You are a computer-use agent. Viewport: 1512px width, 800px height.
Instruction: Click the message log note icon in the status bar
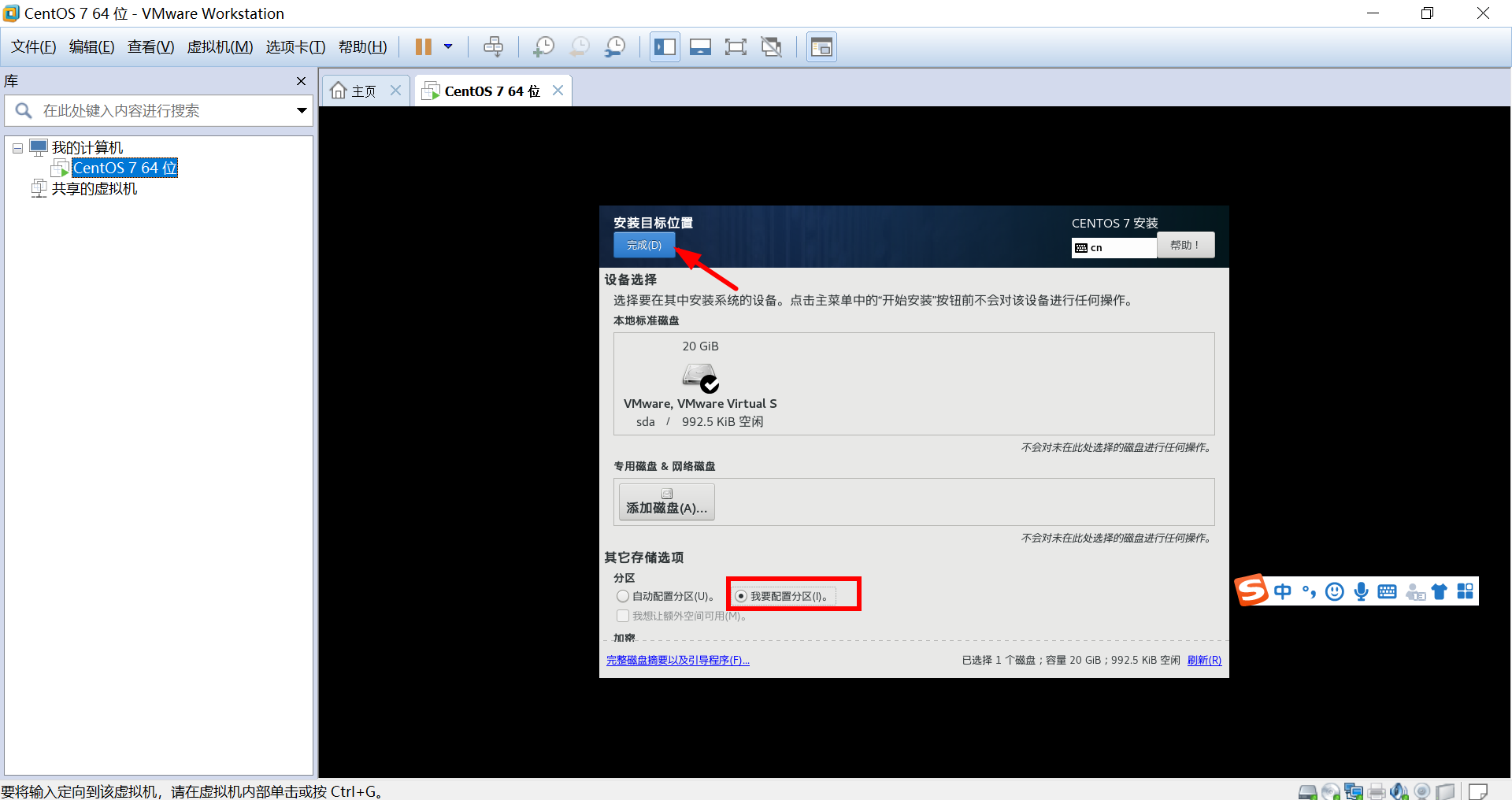[x=1478, y=791]
